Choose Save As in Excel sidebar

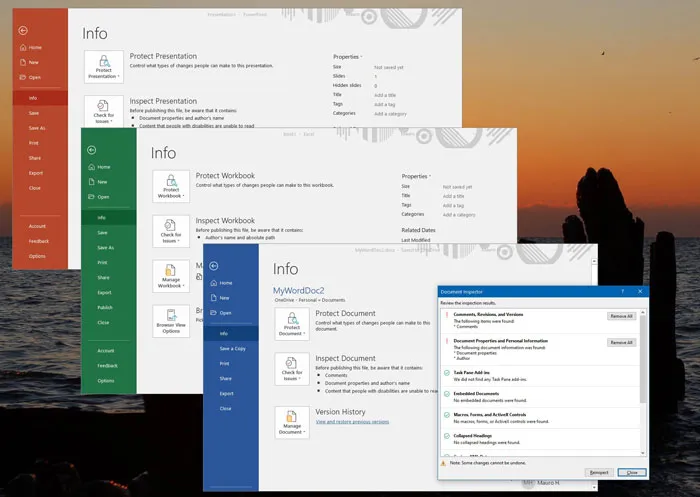point(105,248)
